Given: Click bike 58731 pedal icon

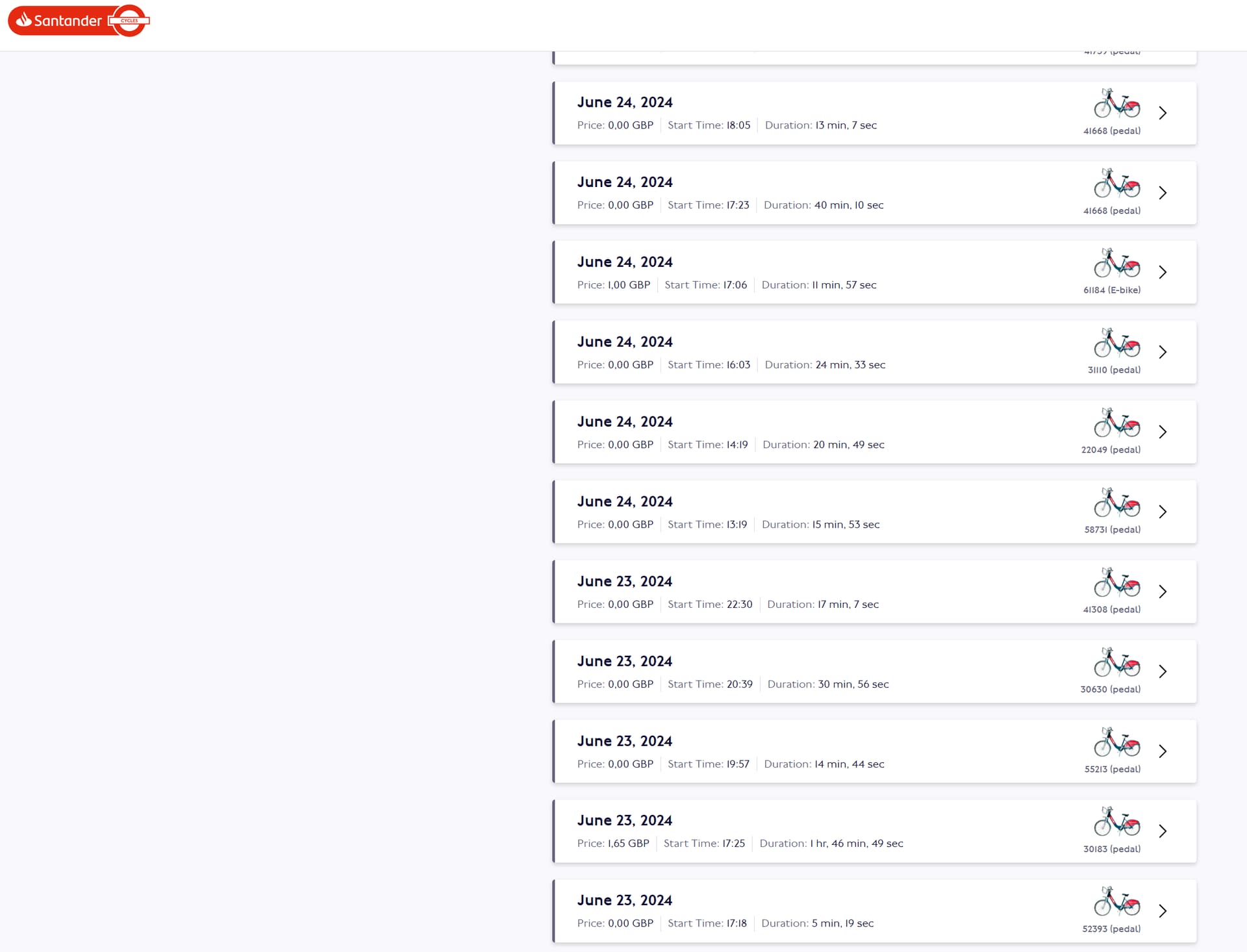Looking at the screenshot, I should (x=1116, y=503).
